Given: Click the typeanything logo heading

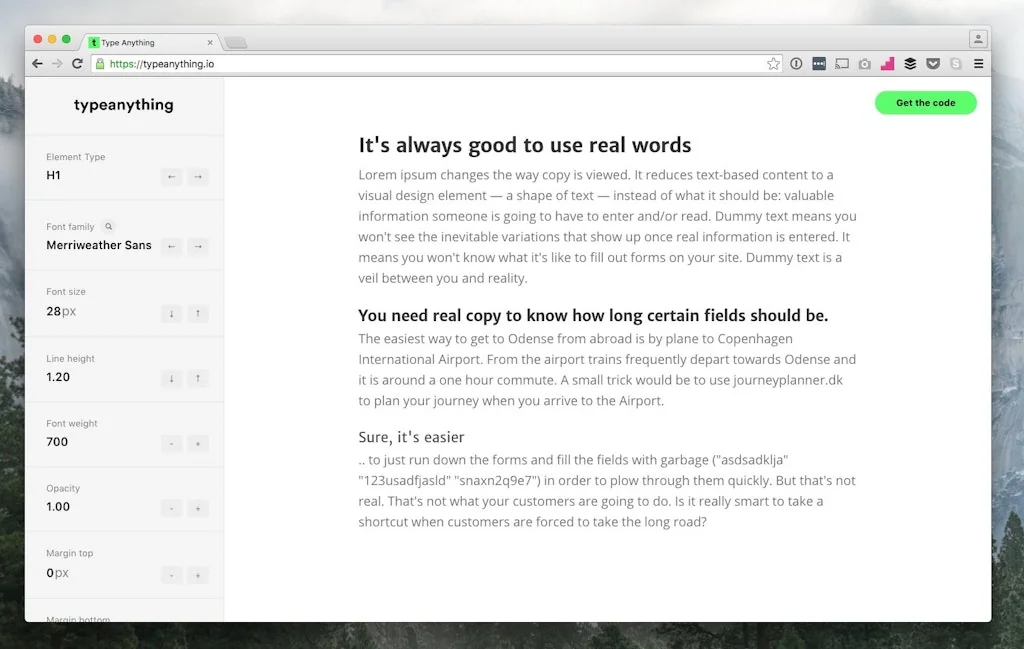Looking at the screenshot, I should coord(124,104).
